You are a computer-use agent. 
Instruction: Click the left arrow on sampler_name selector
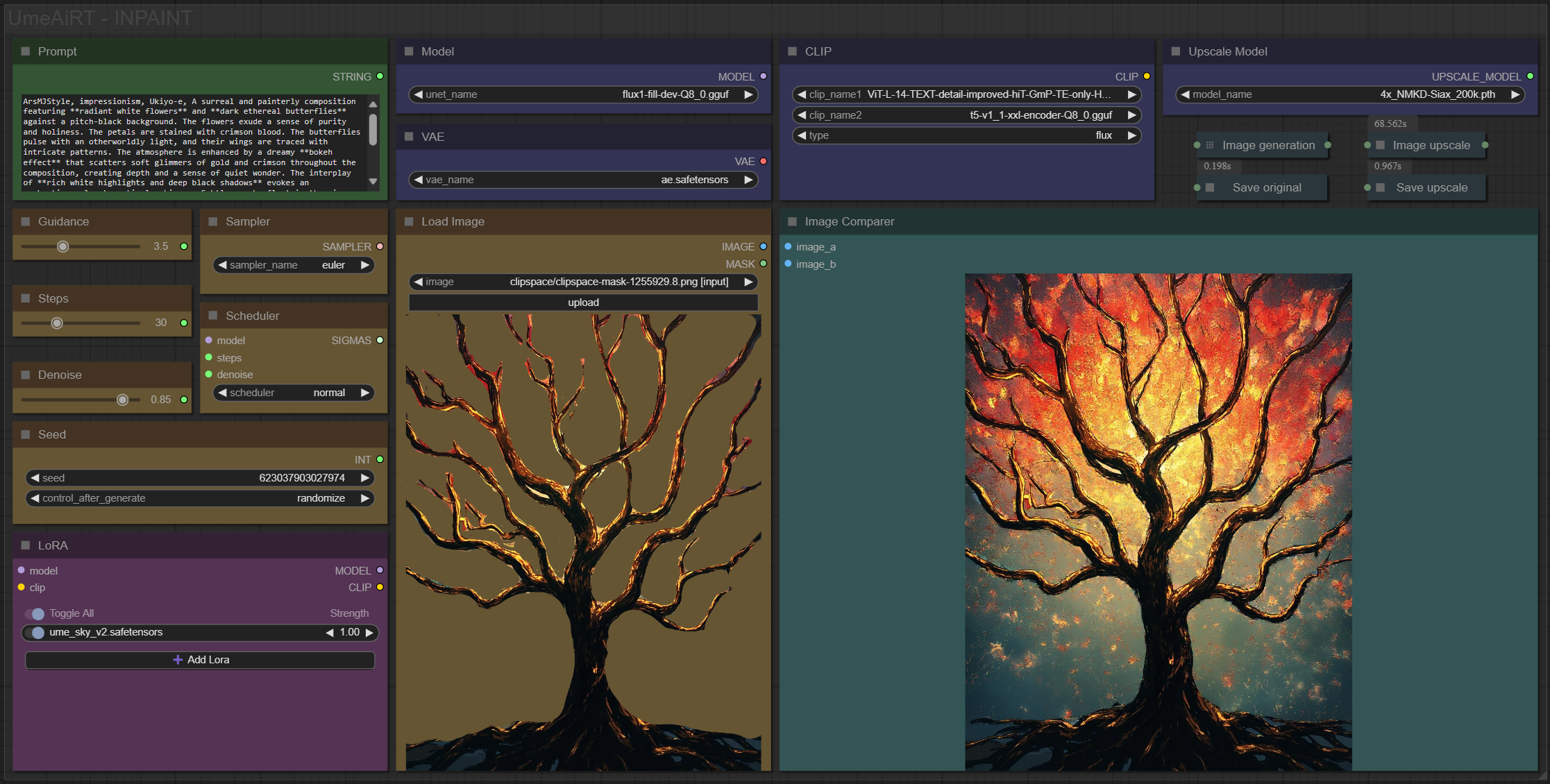click(x=222, y=265)
